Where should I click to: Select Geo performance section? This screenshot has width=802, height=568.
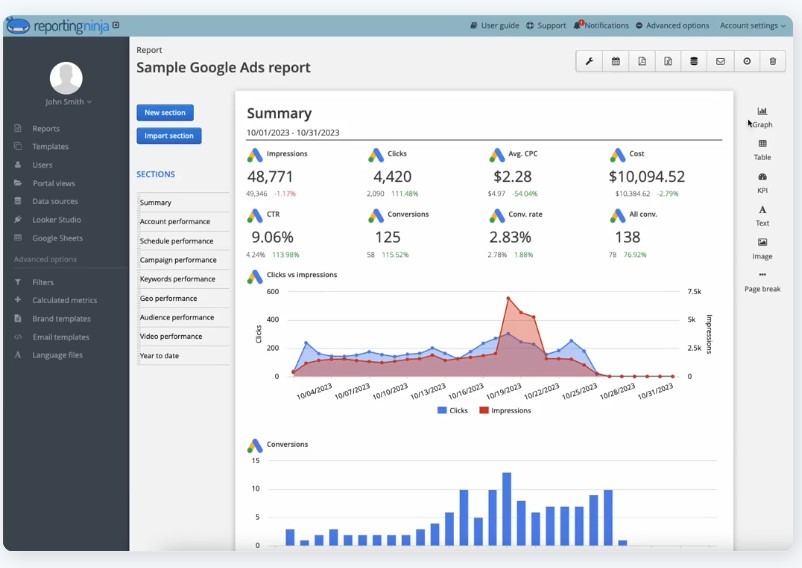pyautogui.click(x=184, y=298)
